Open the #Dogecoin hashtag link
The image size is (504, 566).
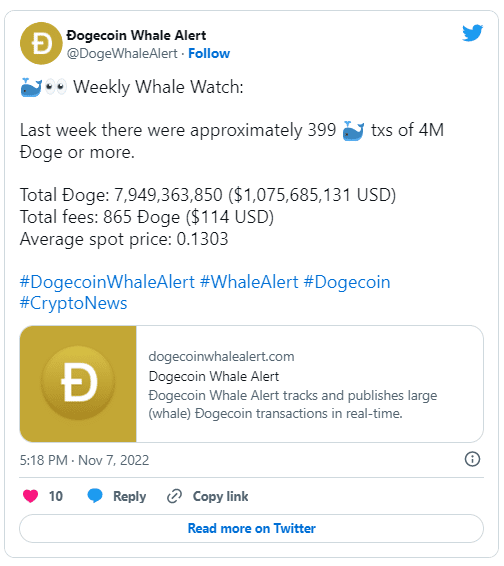pyautogui.click(x=347, y=282)
